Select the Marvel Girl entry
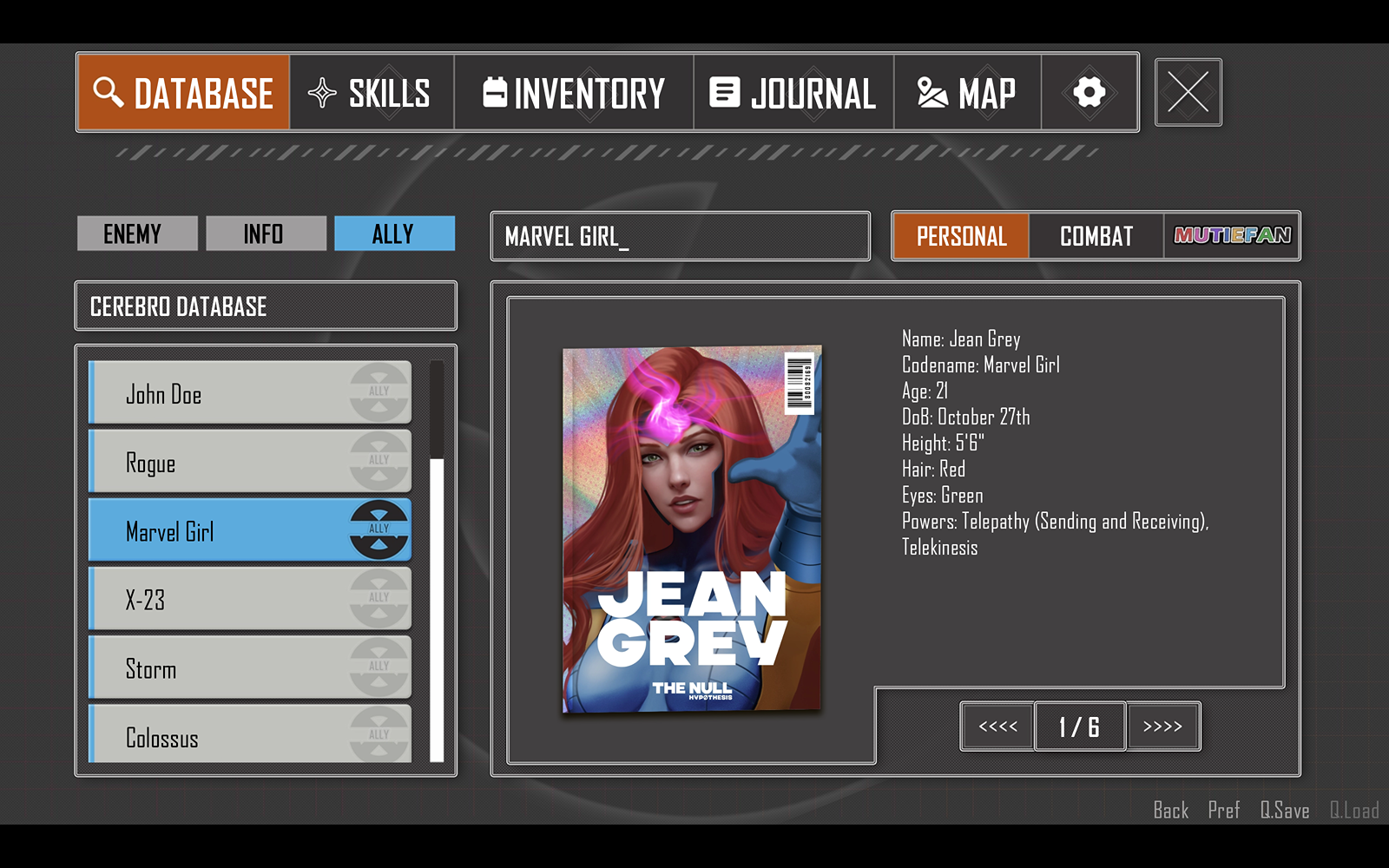The height and width of the screenshot is (868, 1389). (250, 530)
